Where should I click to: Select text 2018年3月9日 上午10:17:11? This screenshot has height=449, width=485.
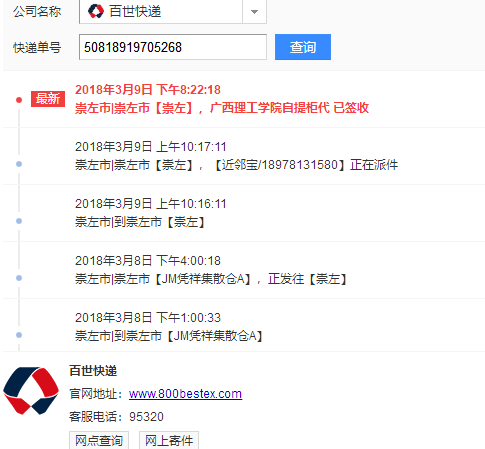(x=151, y=147)
